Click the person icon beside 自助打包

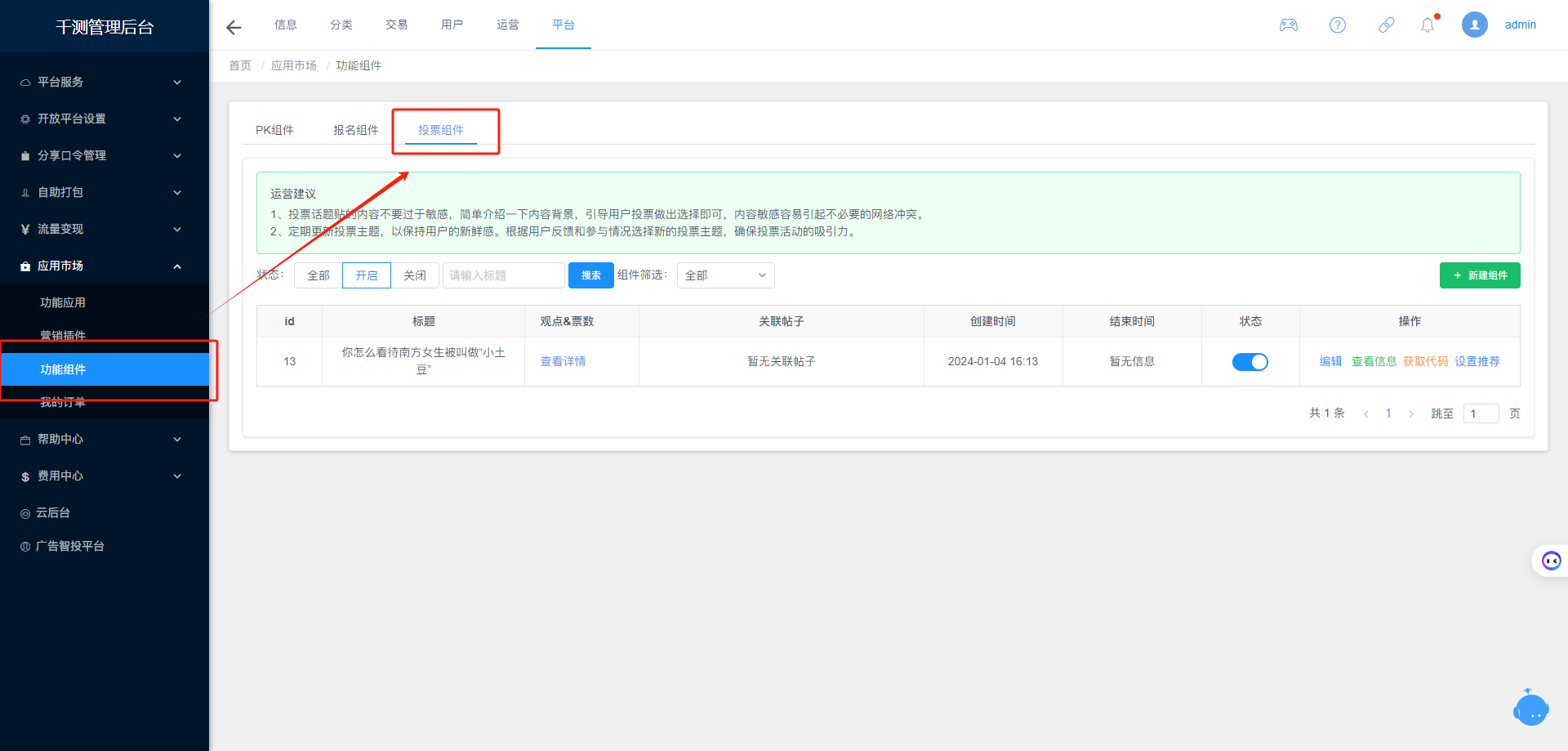click(25, 193)
